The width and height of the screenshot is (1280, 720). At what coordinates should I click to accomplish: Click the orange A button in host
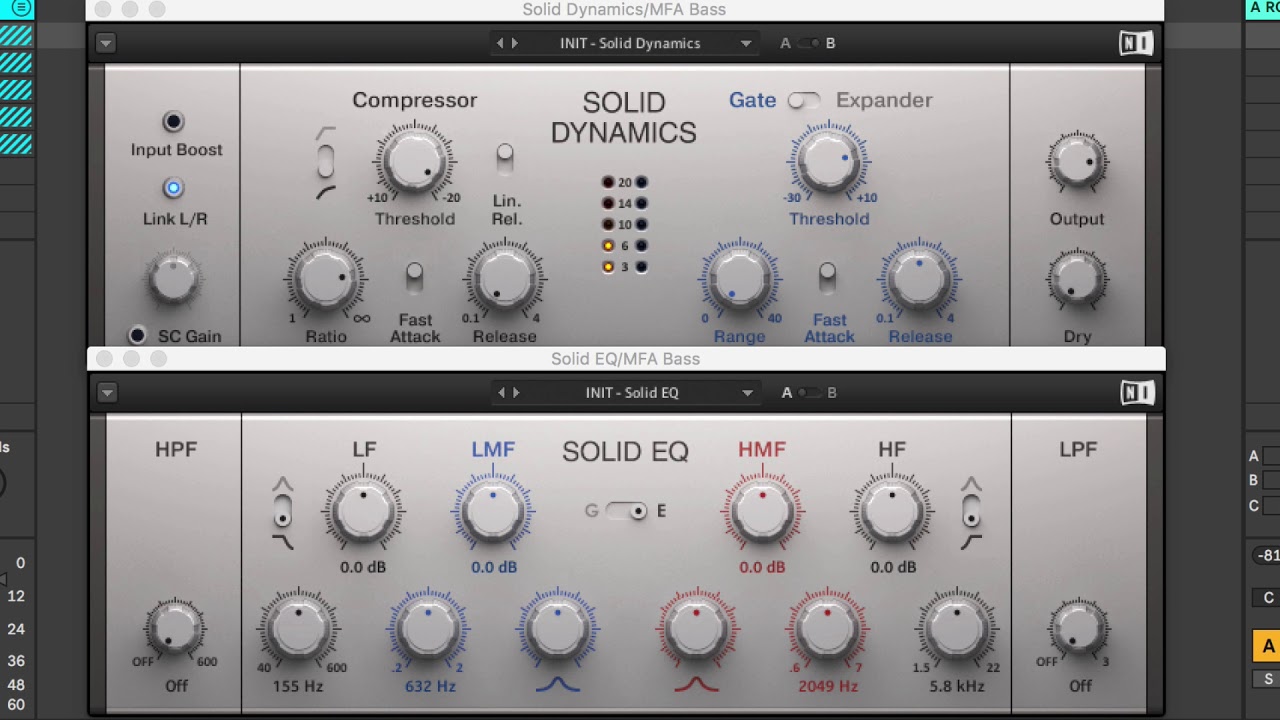pos(1267,646)
